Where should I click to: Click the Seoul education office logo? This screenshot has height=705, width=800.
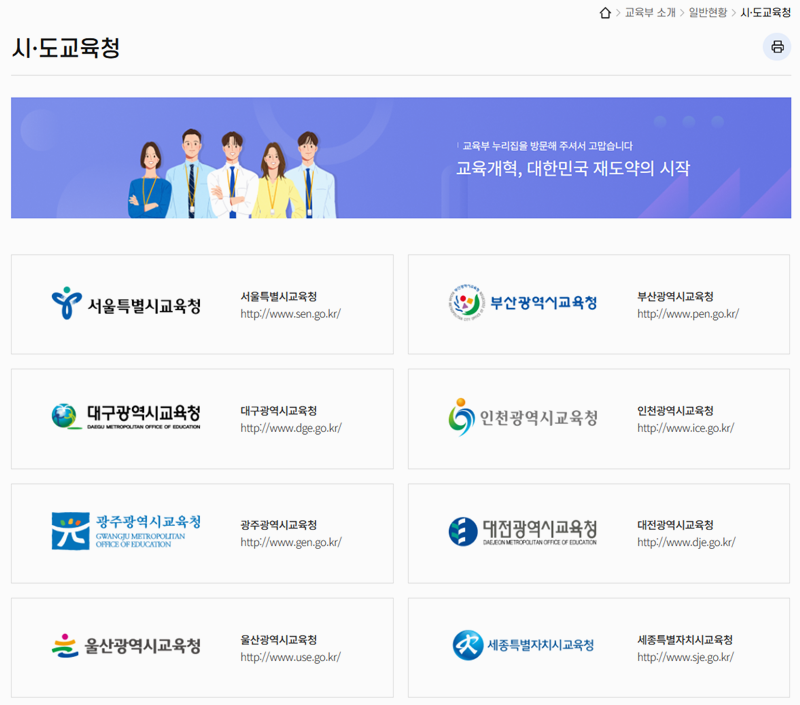tap(126, 304)
